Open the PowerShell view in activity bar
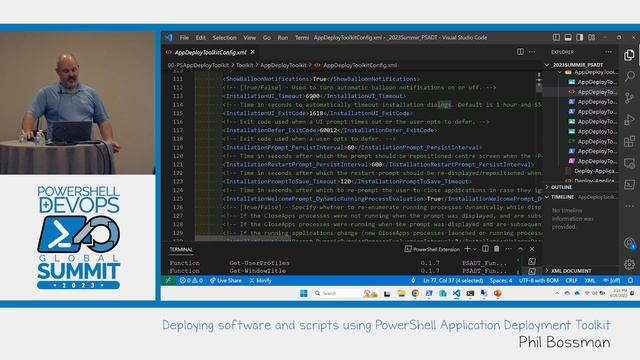 coord(629,184)
